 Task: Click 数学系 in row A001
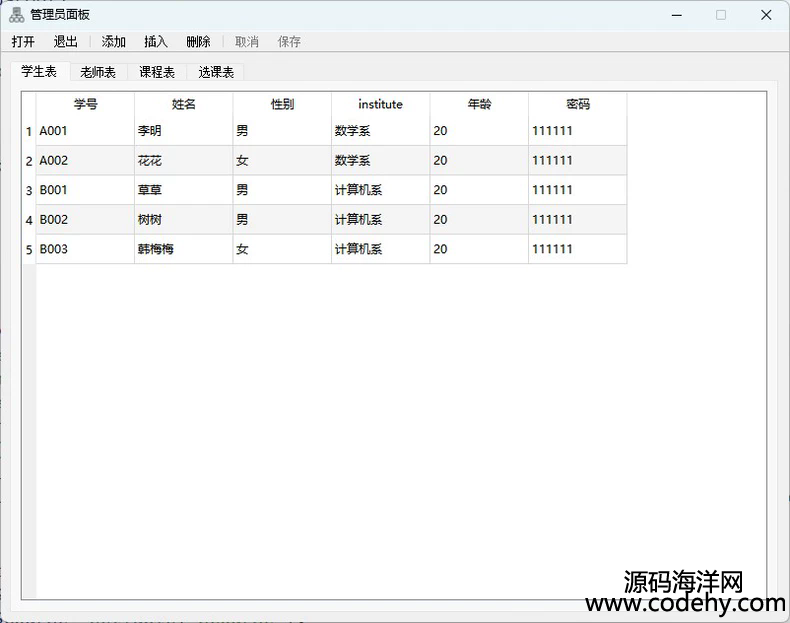click(380, 131)
